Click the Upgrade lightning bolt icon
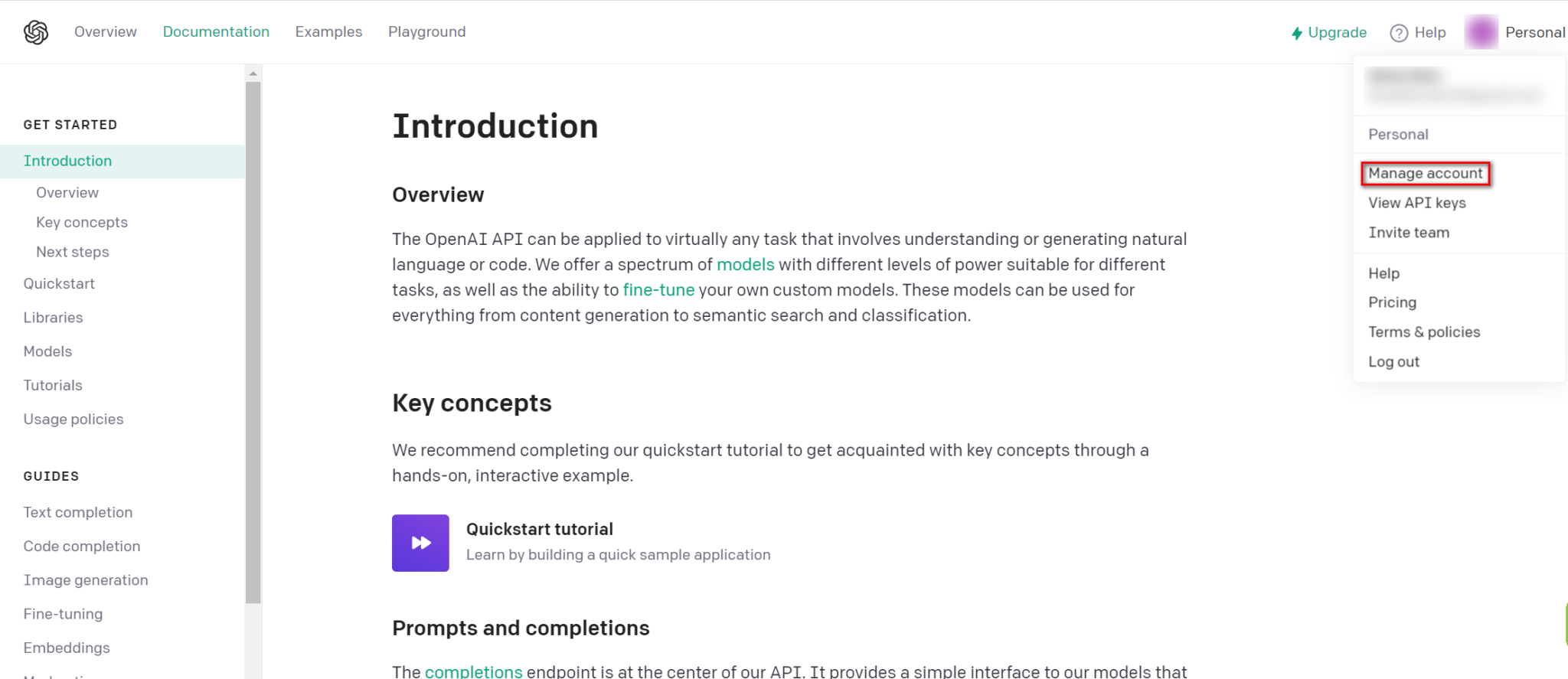The width and height of the screenshot is (1568, 679). point(1297,33)
